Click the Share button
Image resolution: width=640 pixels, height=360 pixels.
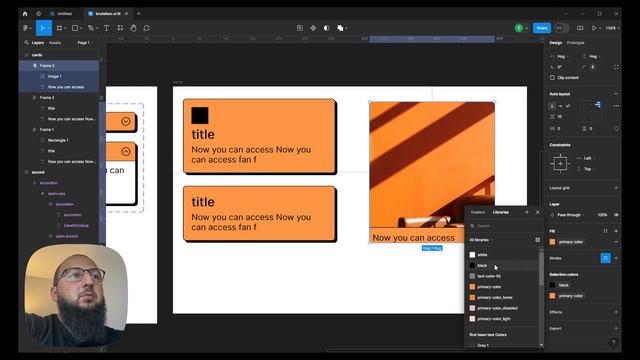tap(542, 28)
